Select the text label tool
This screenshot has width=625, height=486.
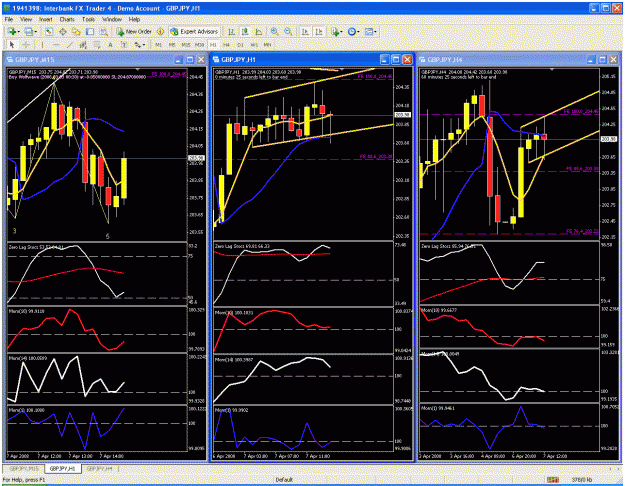124,45
